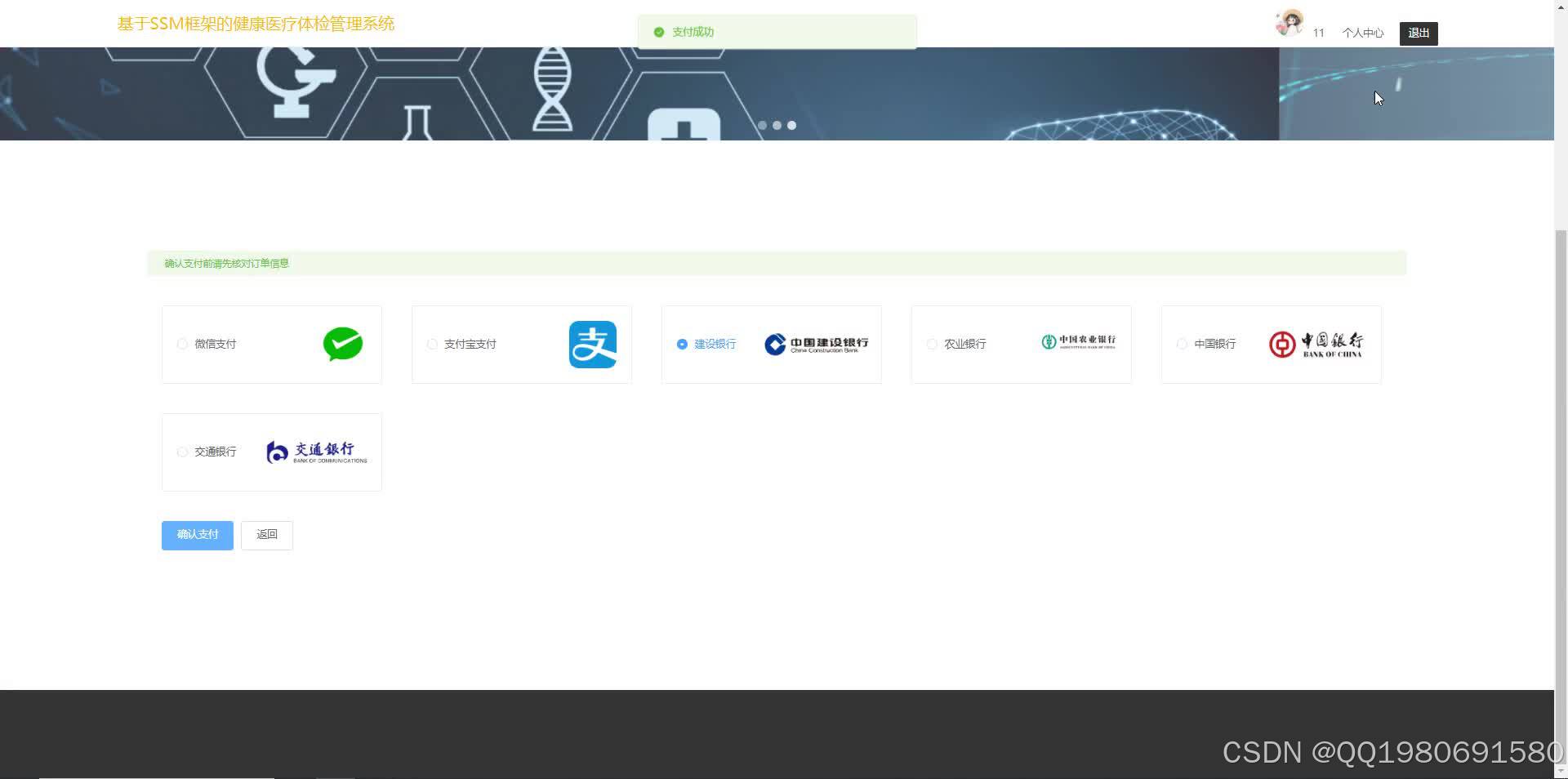Click the 退出 logout button
This screenshot has height=779, width=1568.
1419,33
